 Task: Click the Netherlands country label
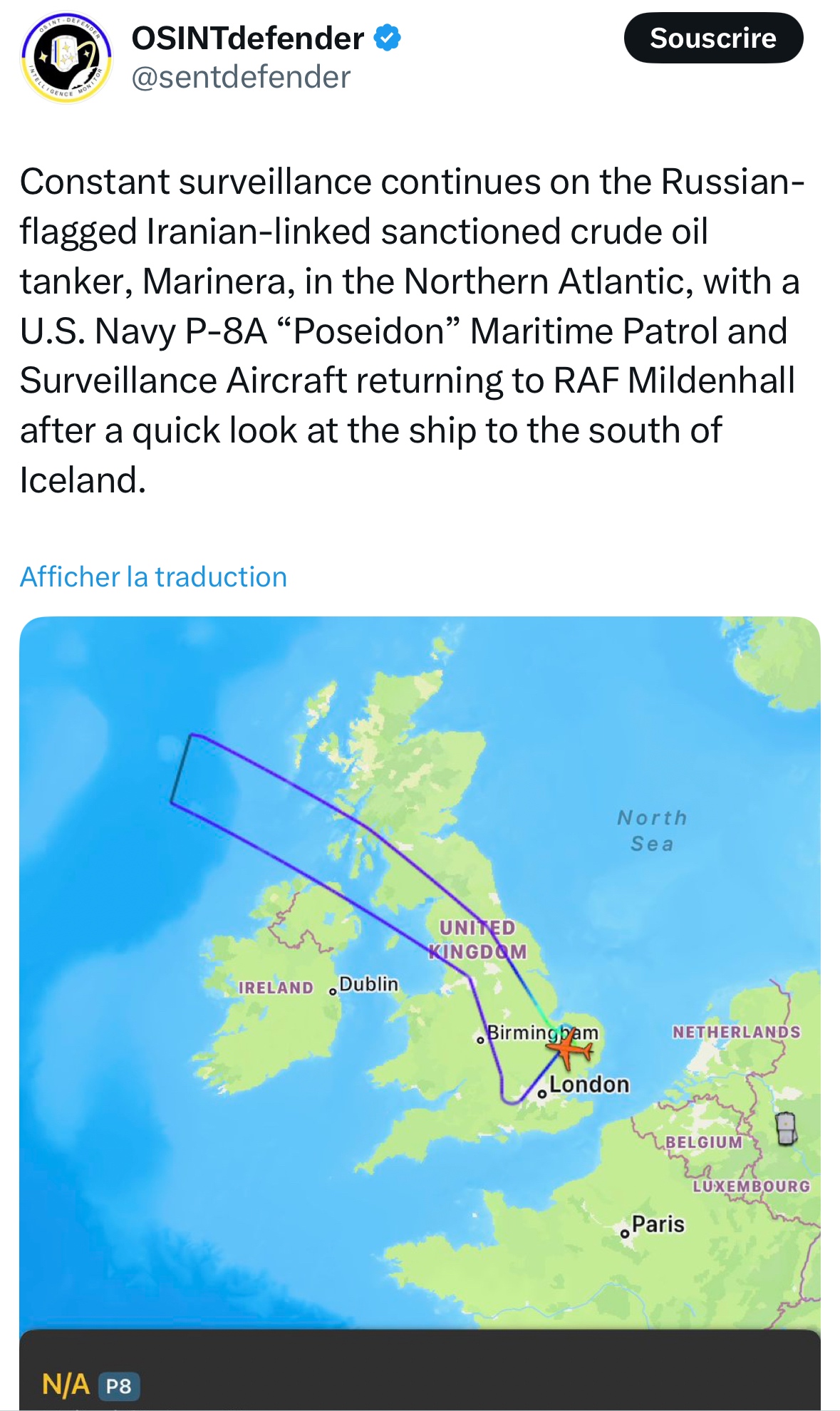[x=736, y=1032]
